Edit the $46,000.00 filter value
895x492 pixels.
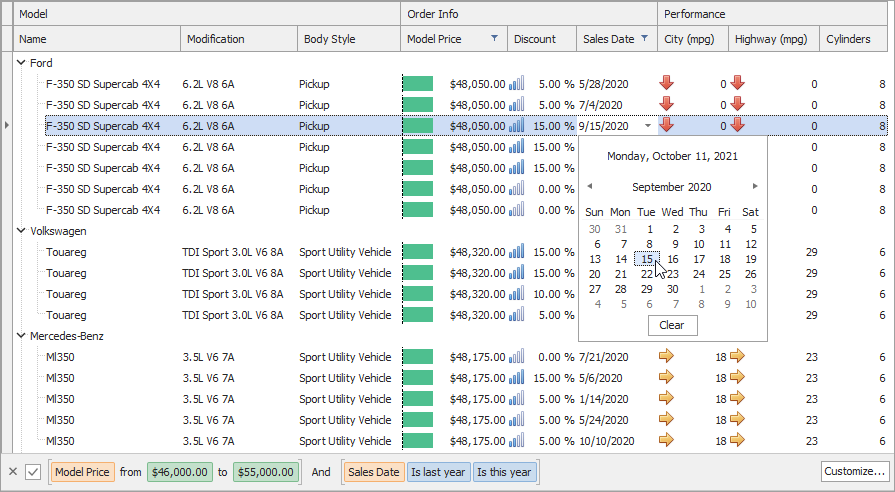pyautogui.click(x=180, y=472)
